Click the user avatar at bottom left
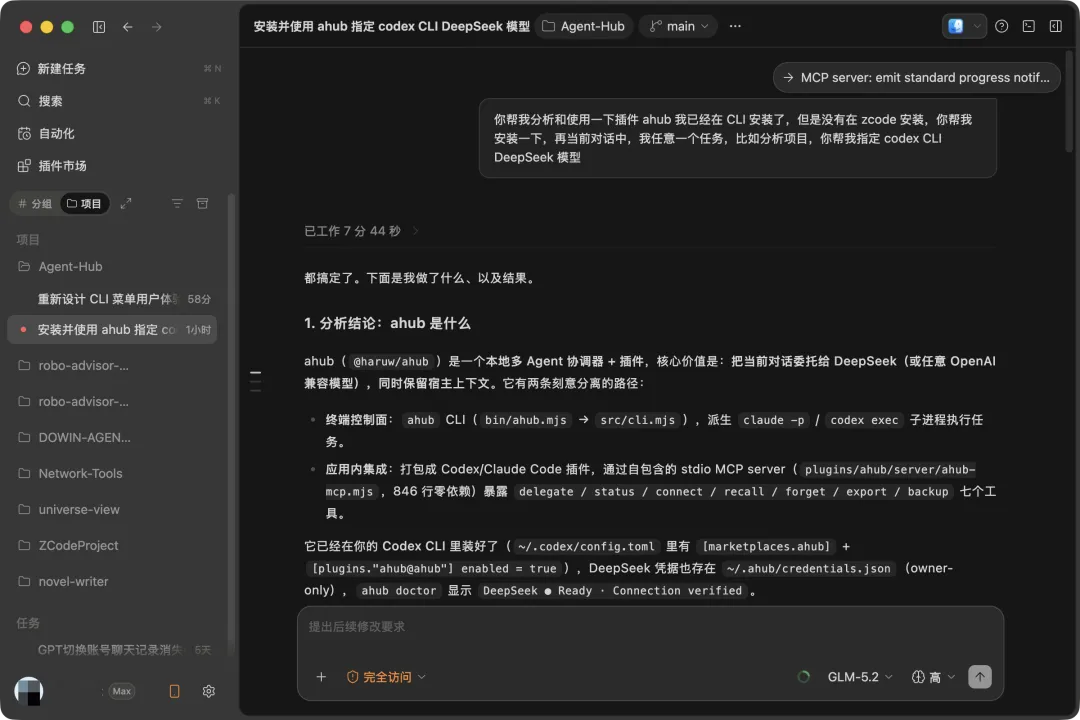The image size is (1080, 720). point(29,691)
